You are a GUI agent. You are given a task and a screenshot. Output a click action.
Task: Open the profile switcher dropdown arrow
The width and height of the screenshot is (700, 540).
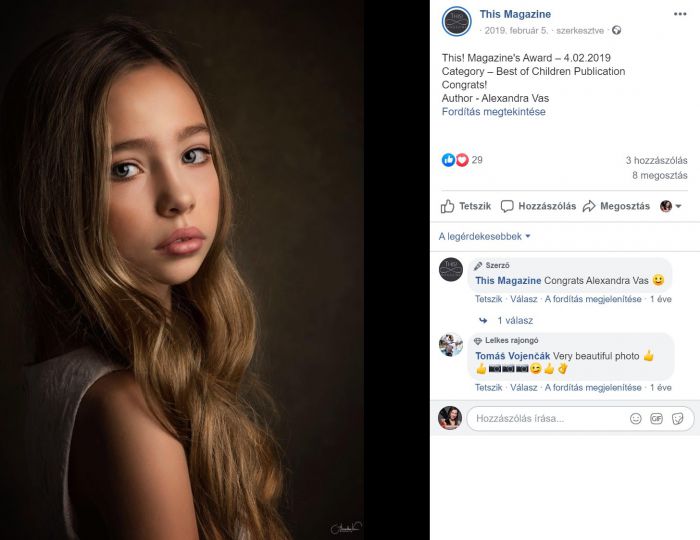pos(678,206)
